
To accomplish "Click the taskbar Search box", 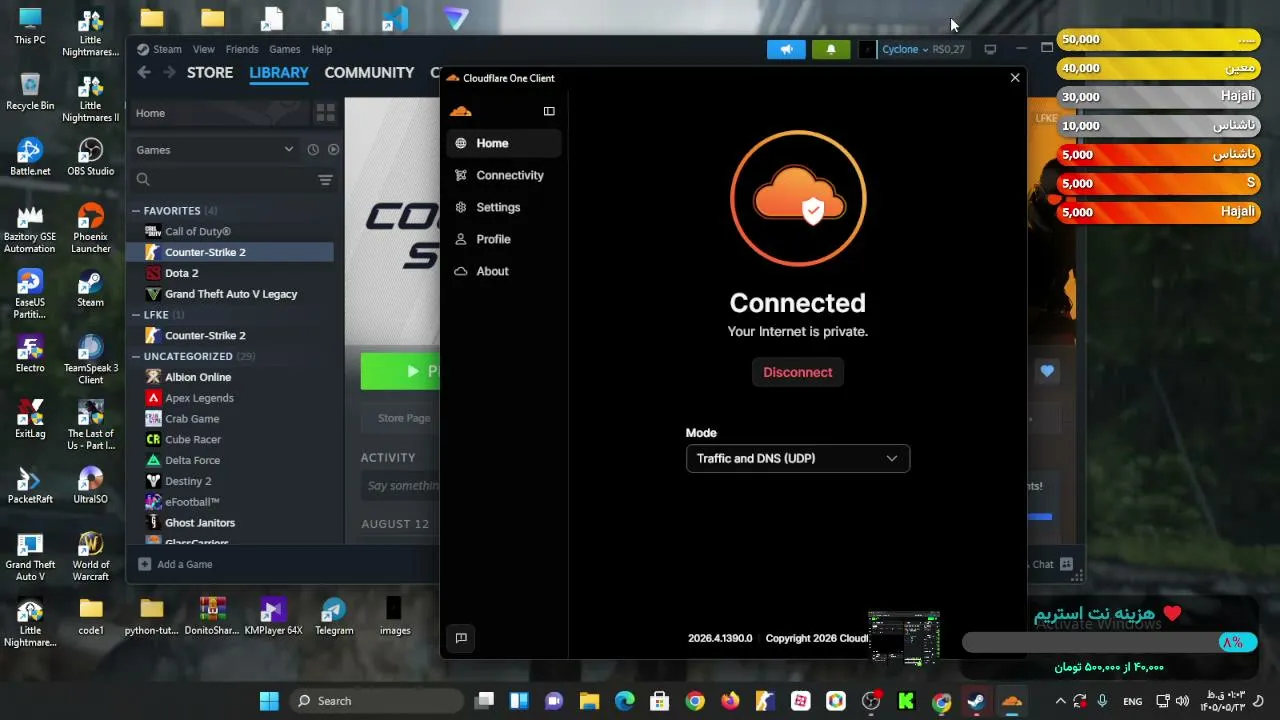I will [x=377, y=701].
